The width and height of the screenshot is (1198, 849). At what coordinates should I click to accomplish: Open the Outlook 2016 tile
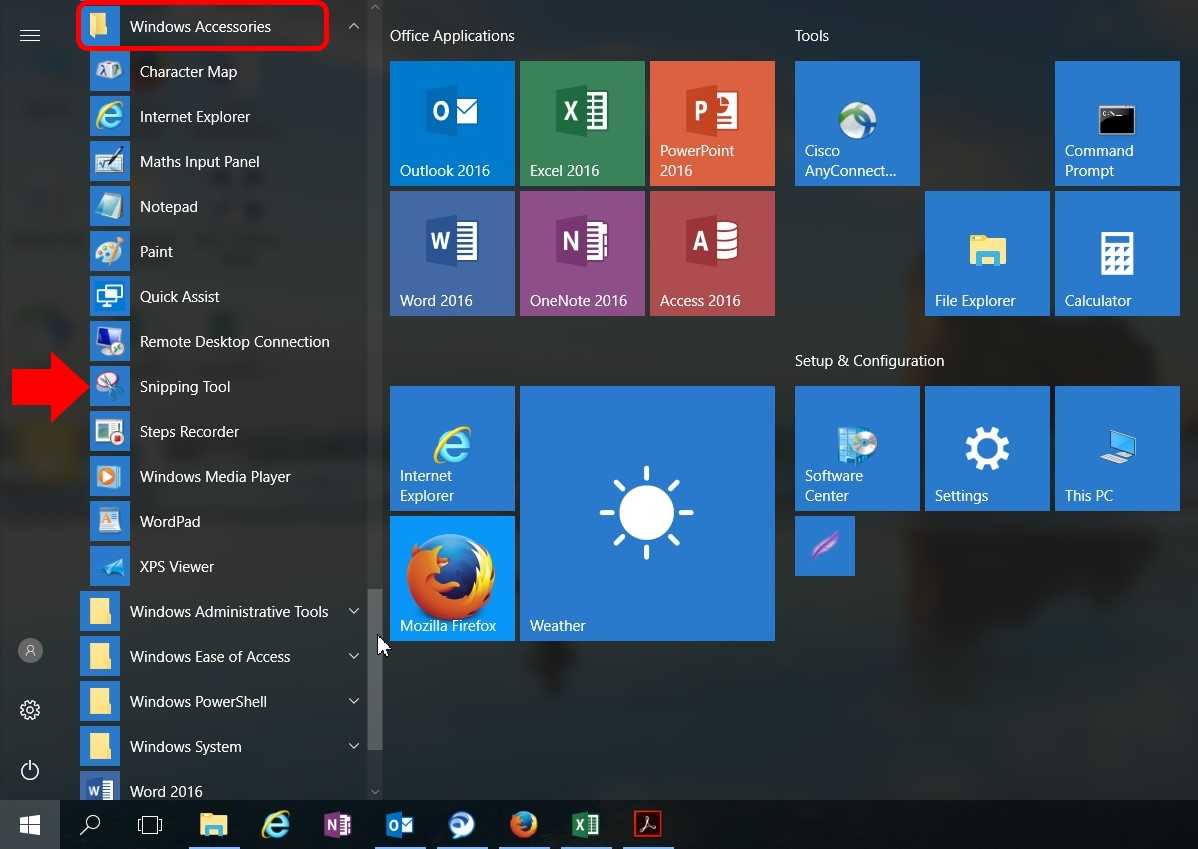coord(452,124)
